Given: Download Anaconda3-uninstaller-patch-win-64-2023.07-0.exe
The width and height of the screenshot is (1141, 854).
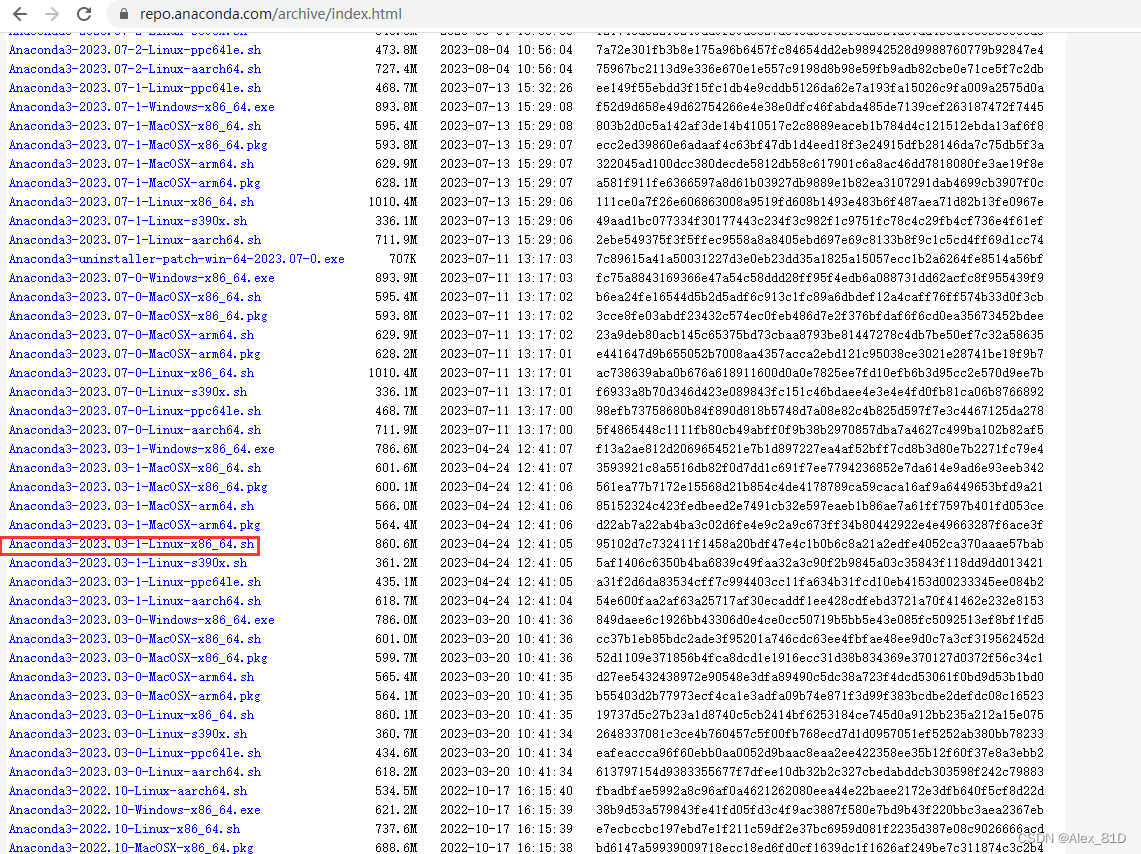Looking at the screenshot, I should tap(177, 259).
